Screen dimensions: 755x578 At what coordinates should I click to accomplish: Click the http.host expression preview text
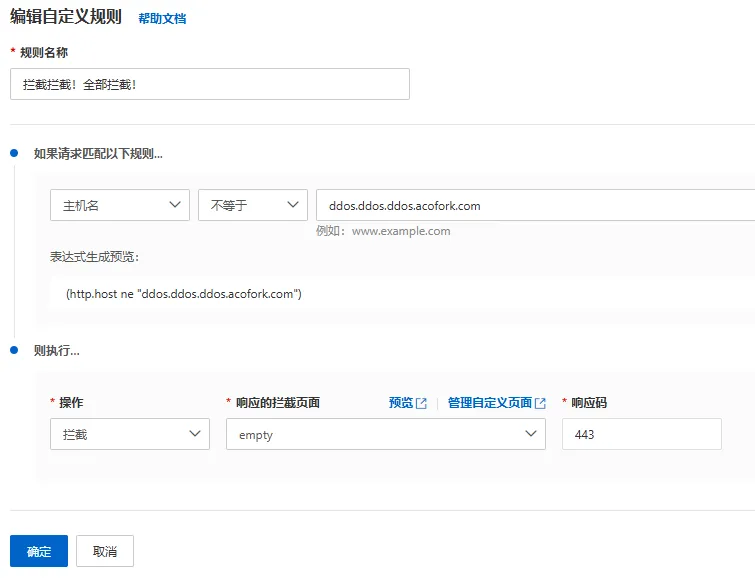184,294
